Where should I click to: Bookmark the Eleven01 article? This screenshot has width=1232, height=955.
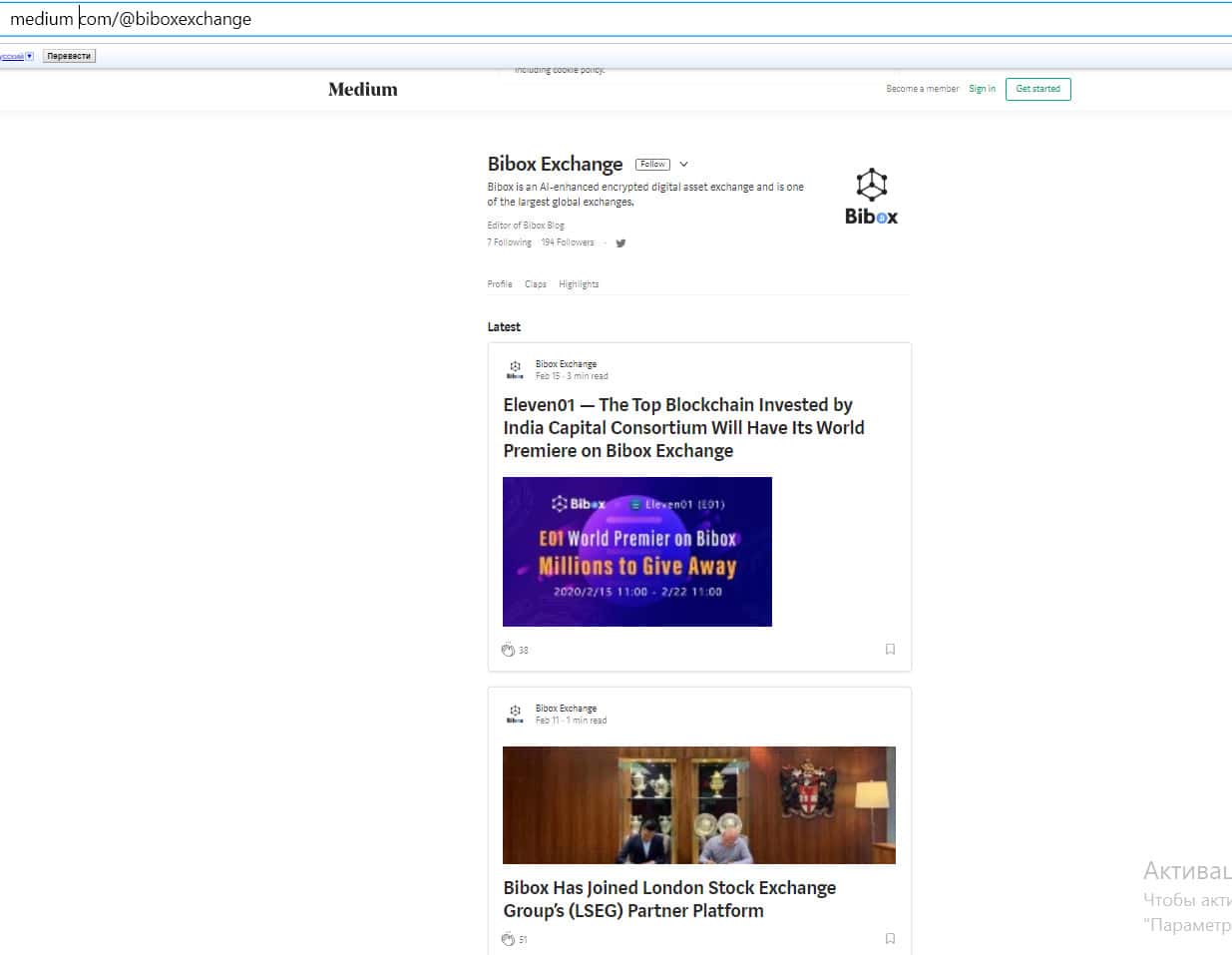pyautogui.click(x=890, y=650)
